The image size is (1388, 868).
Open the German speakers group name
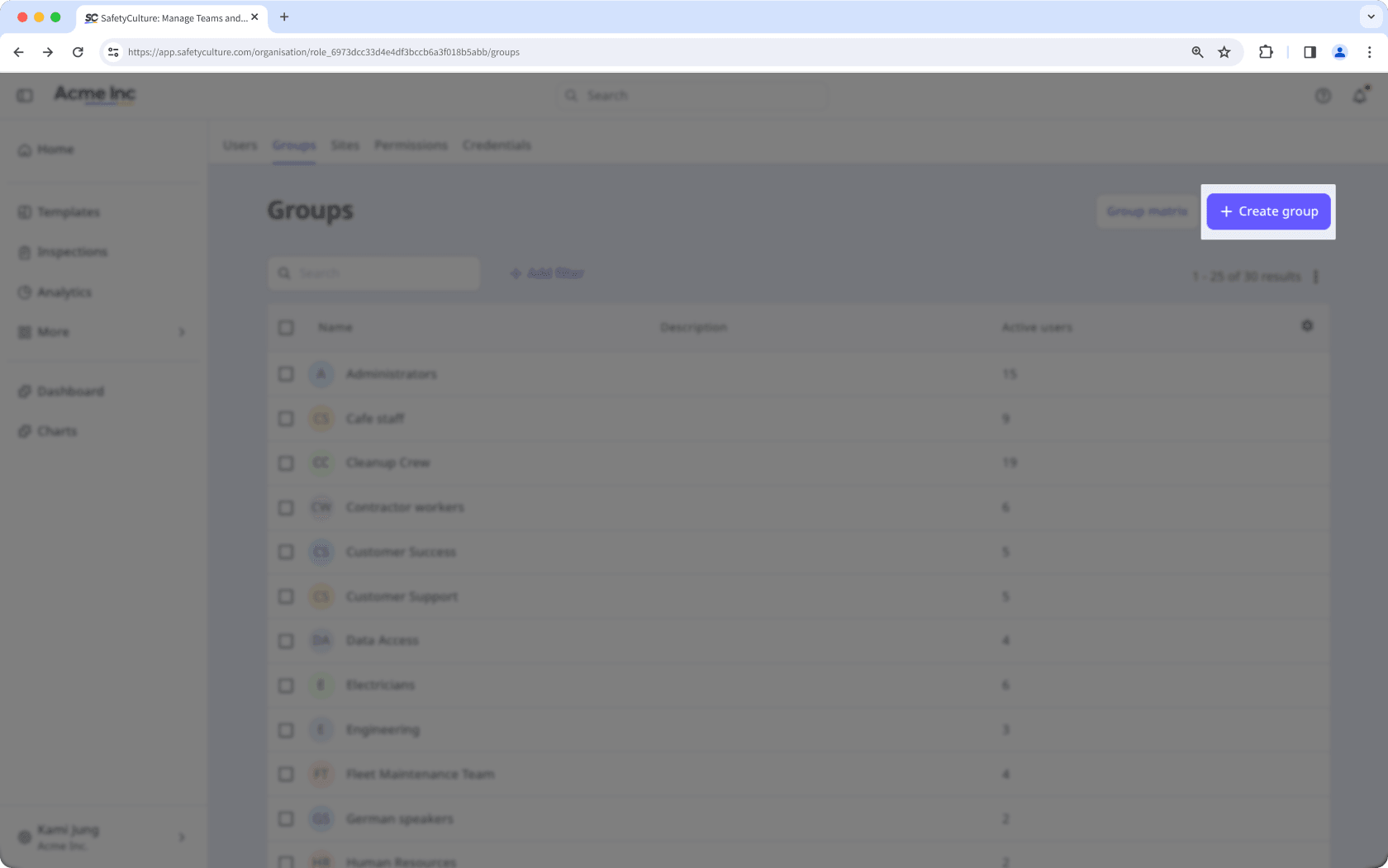click(399, 819)
